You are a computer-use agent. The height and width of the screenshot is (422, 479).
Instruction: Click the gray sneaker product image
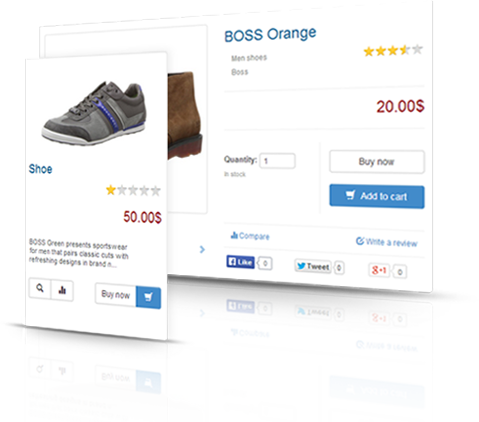(x=95, y=113)
